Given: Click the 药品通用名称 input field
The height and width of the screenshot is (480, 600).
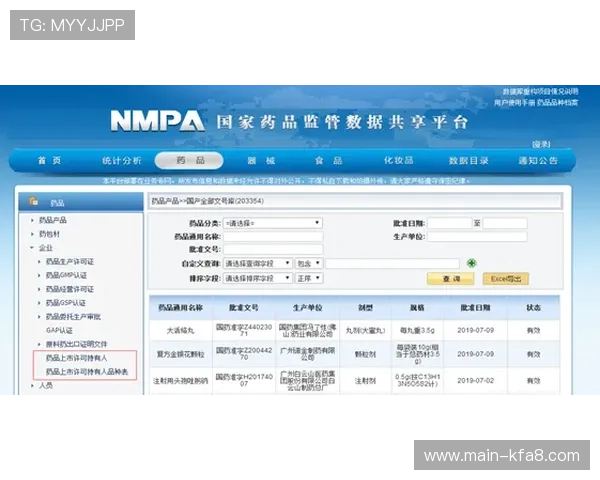Looking at the screenshot, I should 273,237.
